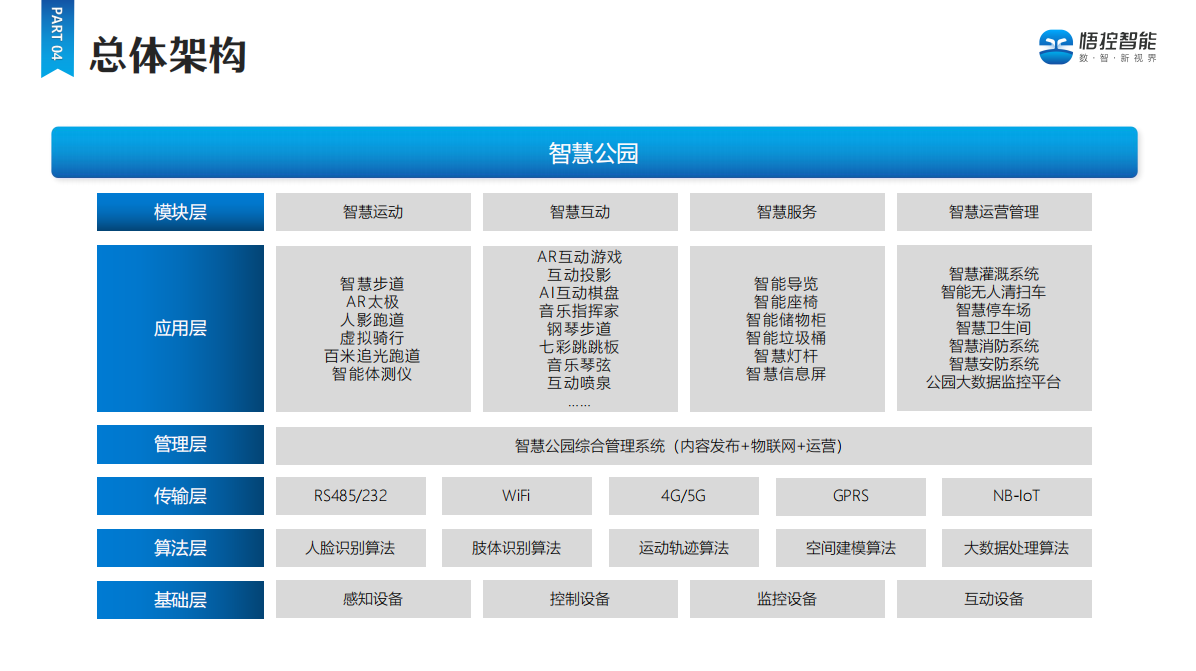Select the 传输层 layer label
1196x671 pixels.
point(180,496)
